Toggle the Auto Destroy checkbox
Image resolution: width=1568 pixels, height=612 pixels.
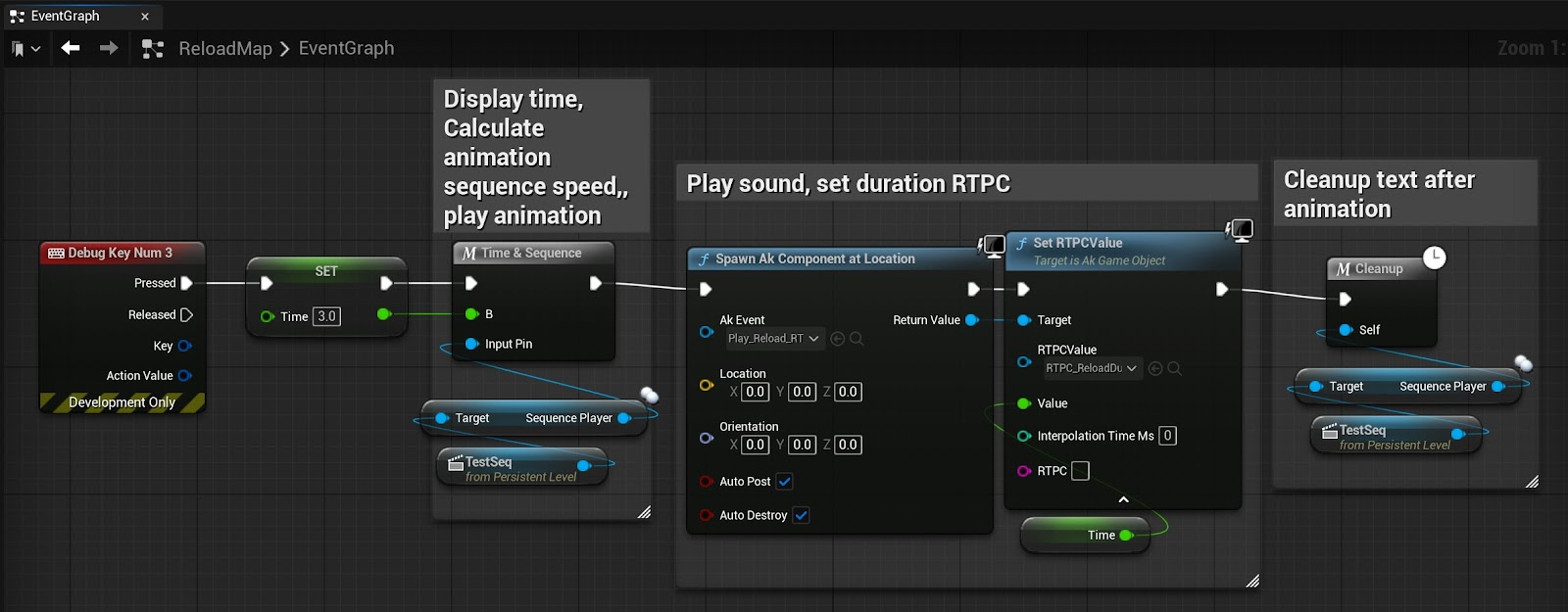point(801,515)
